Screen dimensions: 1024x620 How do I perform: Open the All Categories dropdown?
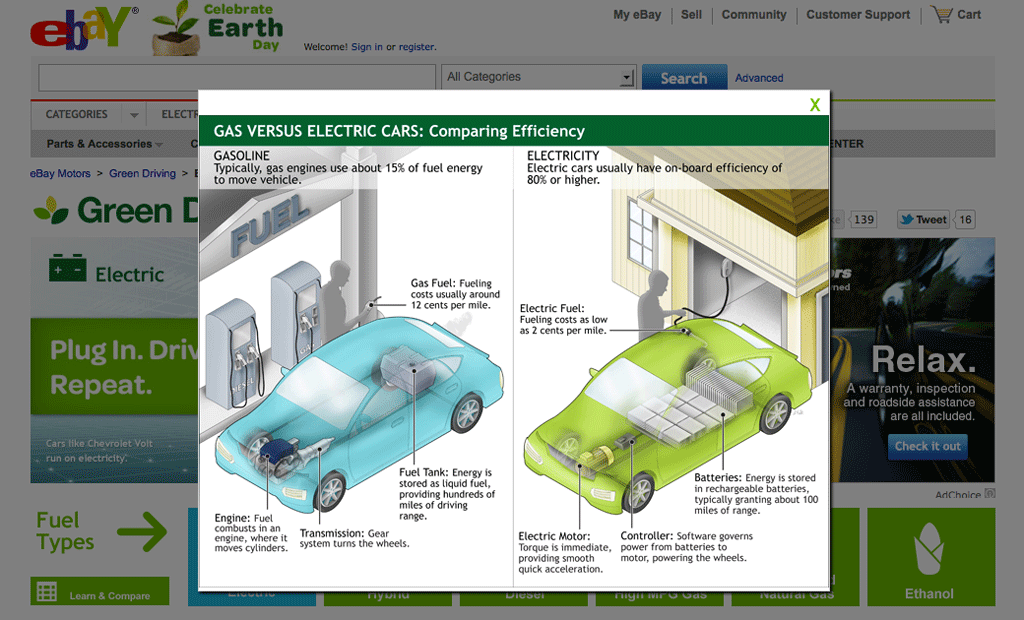[538, 76]
